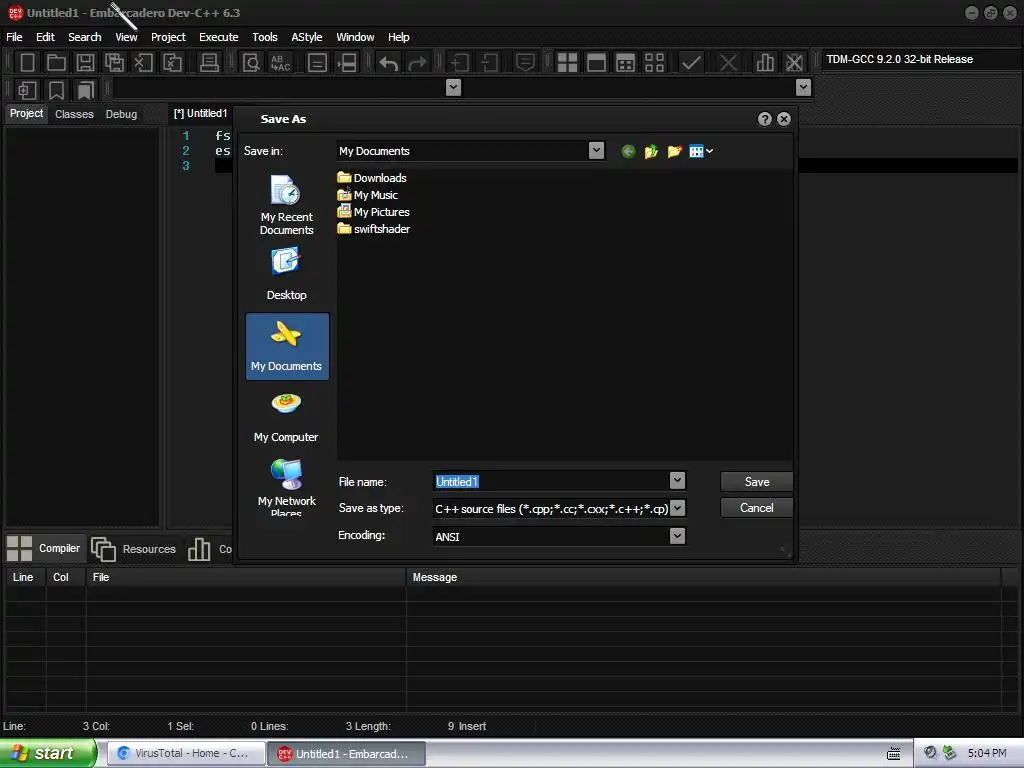The height and width of the screenshot is (768, 1024).
Task: Click the Insert snippet toolbar icon
Action: [27, 90]
